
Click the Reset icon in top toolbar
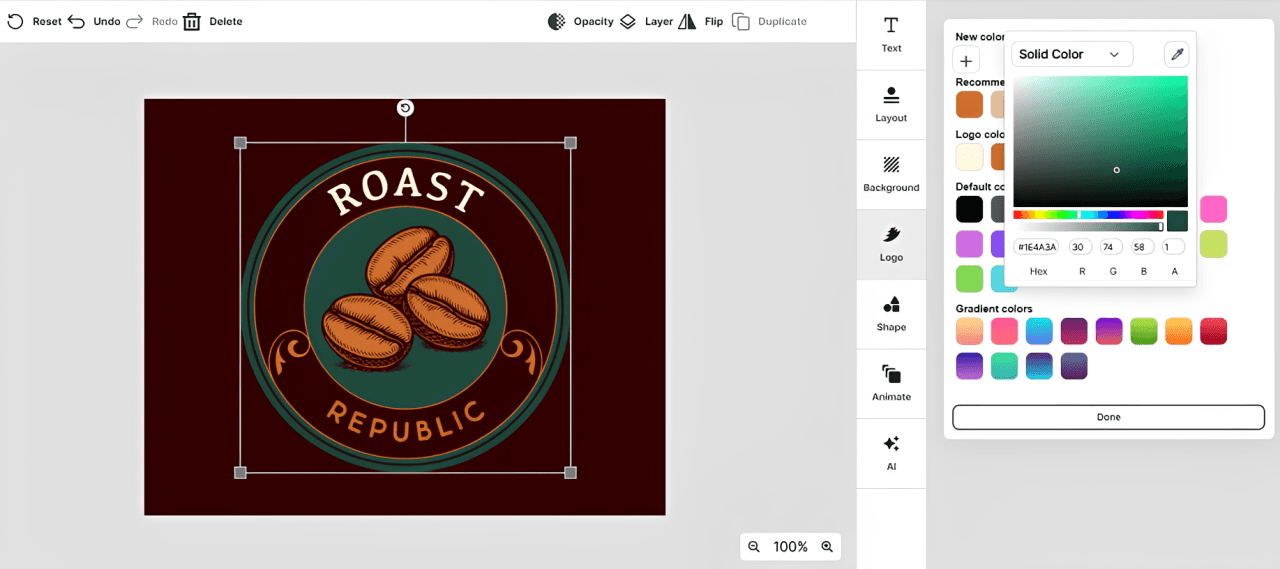coord(15,21)
